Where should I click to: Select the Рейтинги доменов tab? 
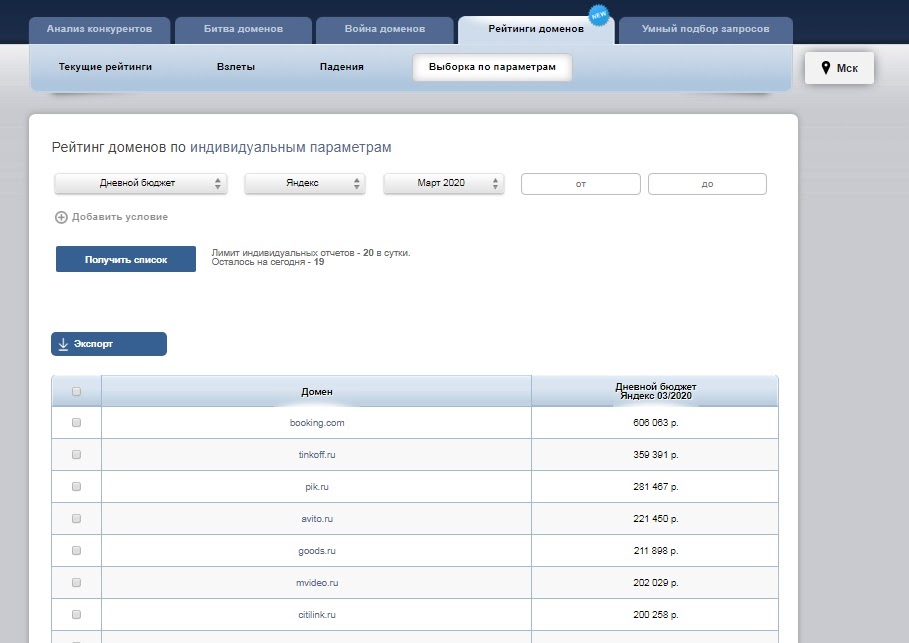tap(536, 30)
